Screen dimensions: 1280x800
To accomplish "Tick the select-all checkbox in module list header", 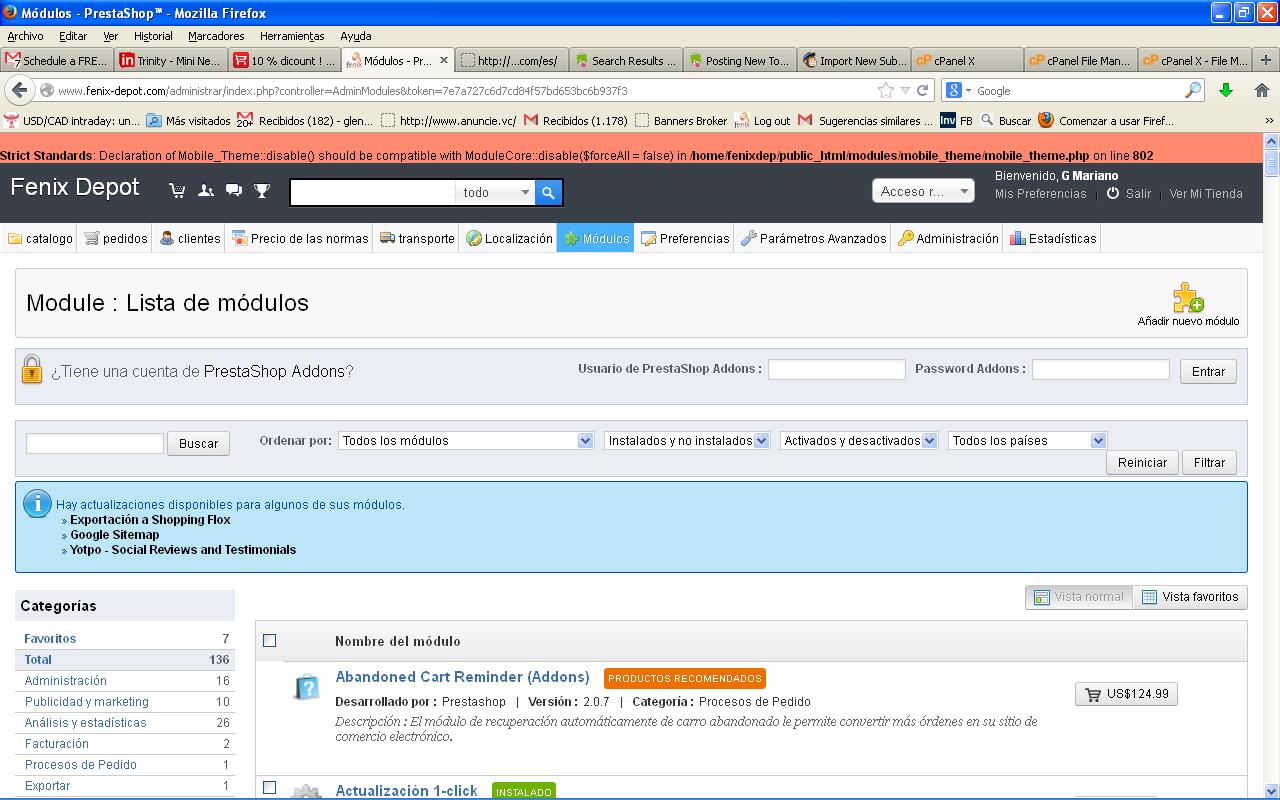I will point(269,641).
